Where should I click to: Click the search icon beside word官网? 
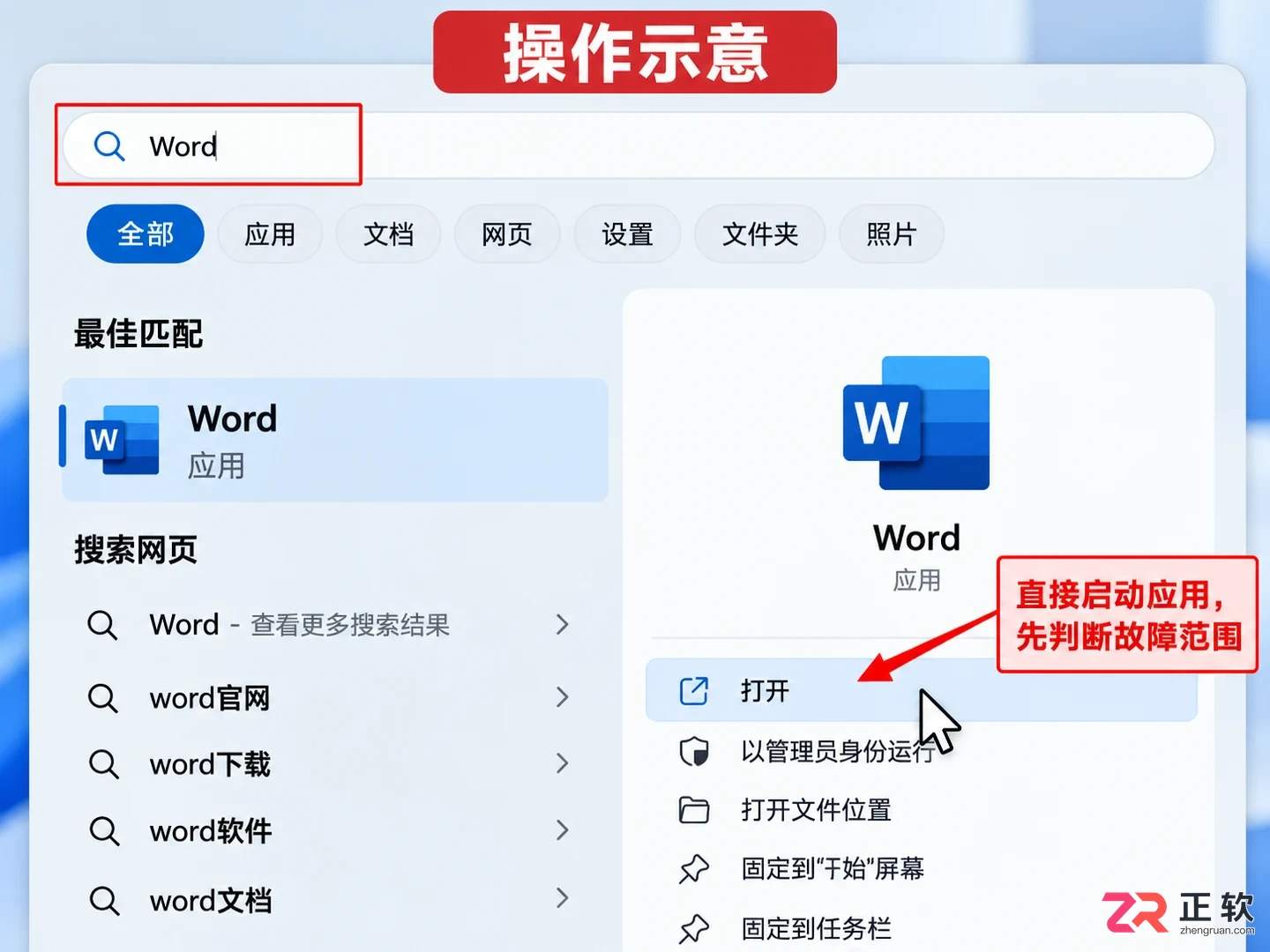tap(102, 698)
